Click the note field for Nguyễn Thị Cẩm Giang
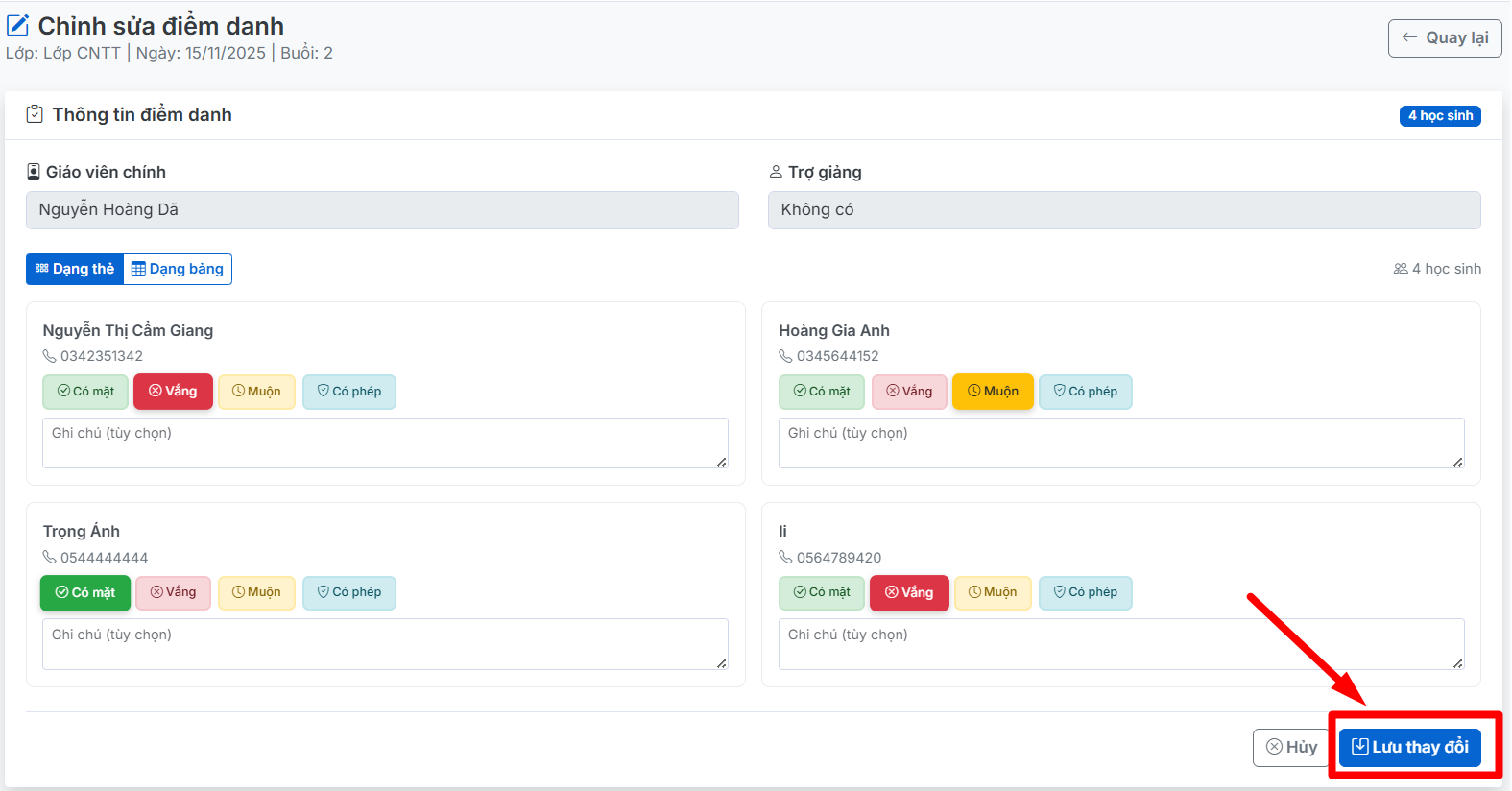Image resolution: width=1512 pixels, height=791 pixels. (384, 443)
